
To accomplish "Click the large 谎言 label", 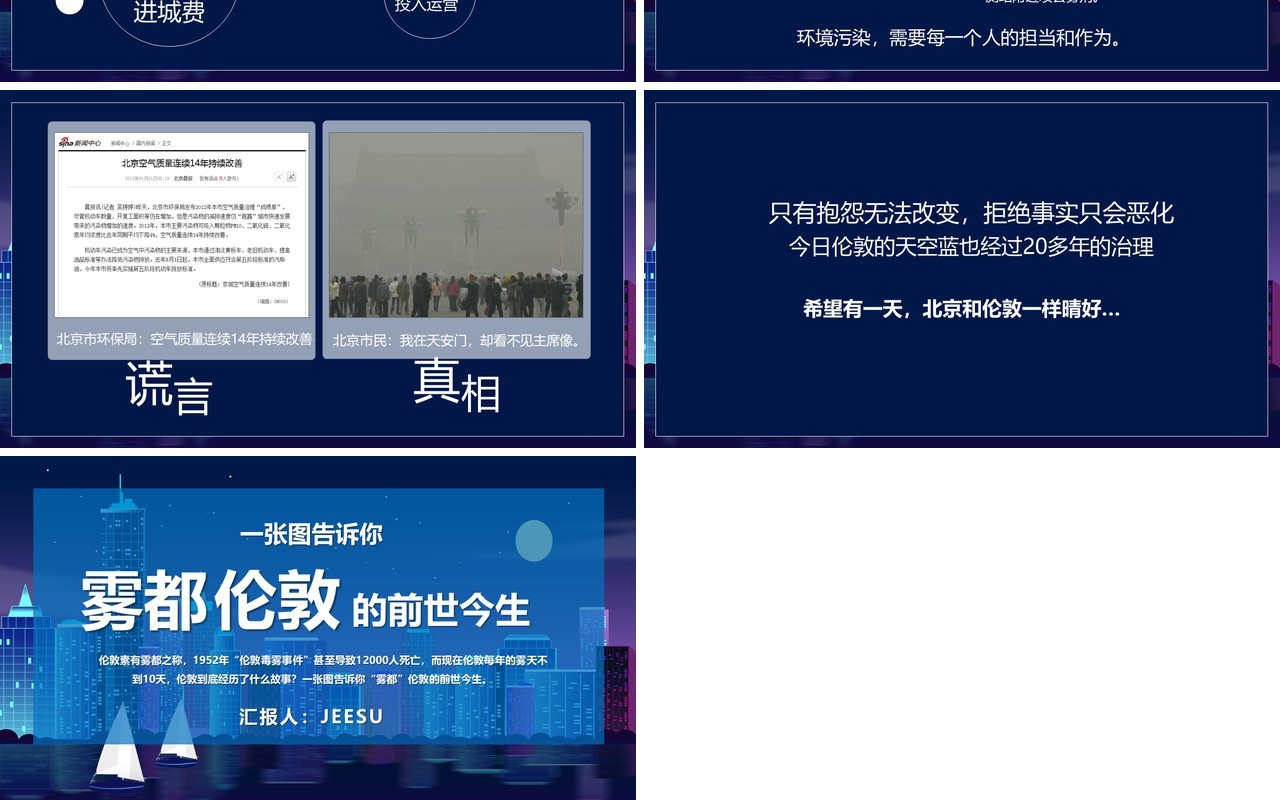I will 169,388.
